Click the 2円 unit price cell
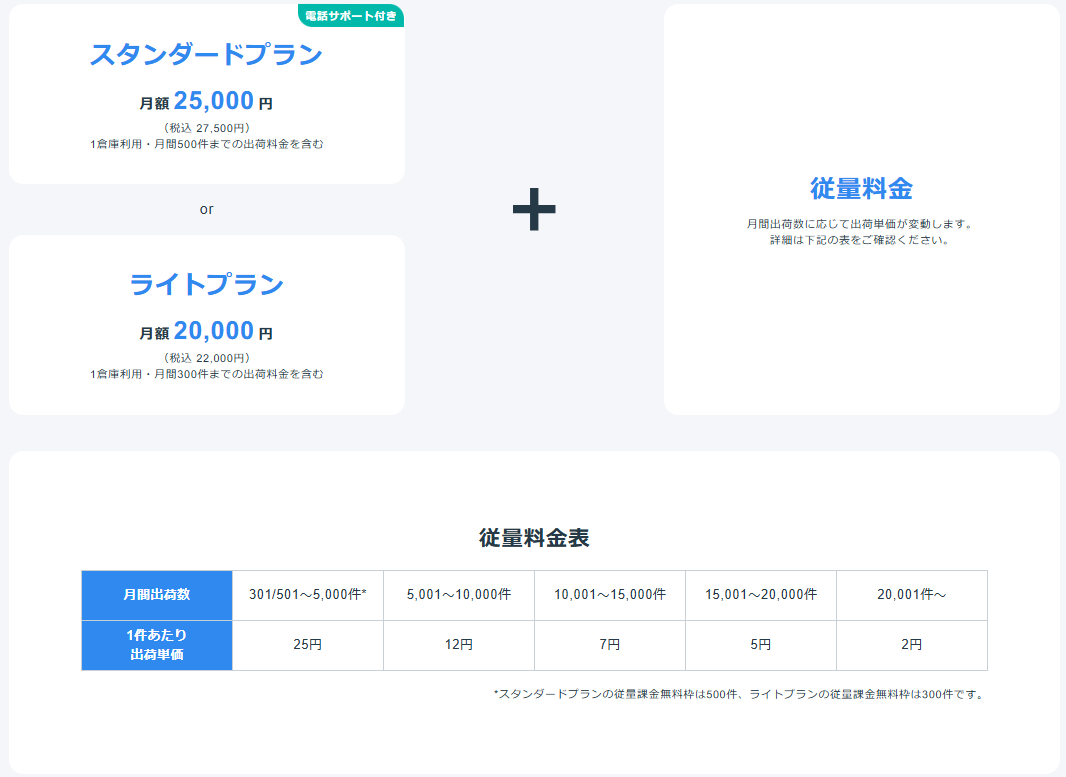1066x777 pixels. coord(912,645)
